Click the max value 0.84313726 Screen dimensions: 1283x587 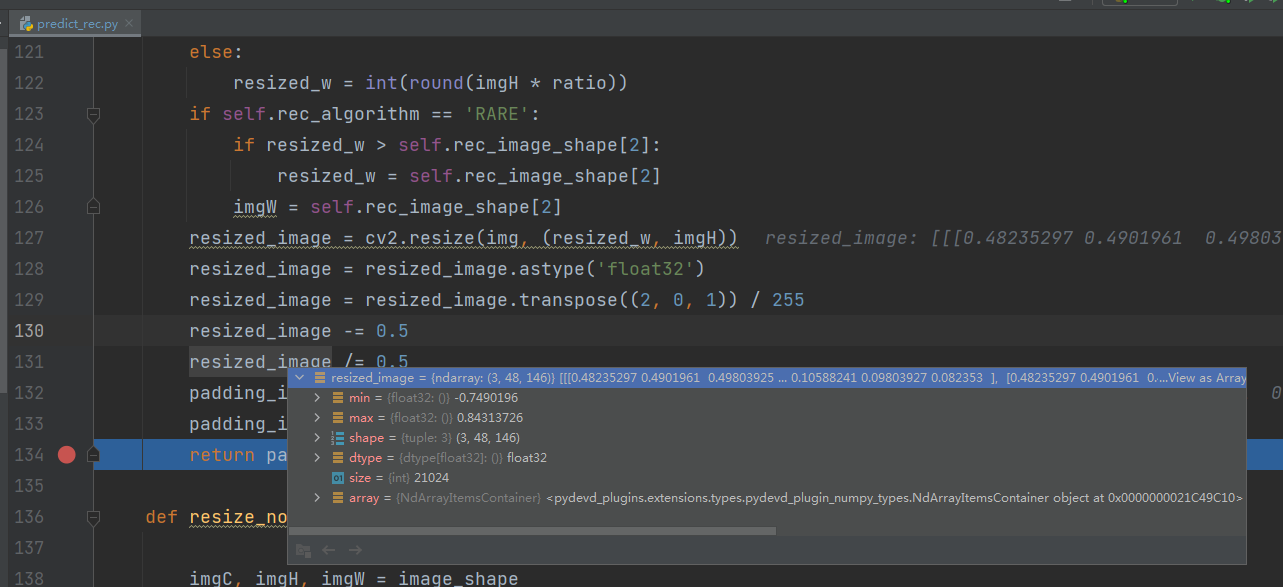[x=490, y=418]
